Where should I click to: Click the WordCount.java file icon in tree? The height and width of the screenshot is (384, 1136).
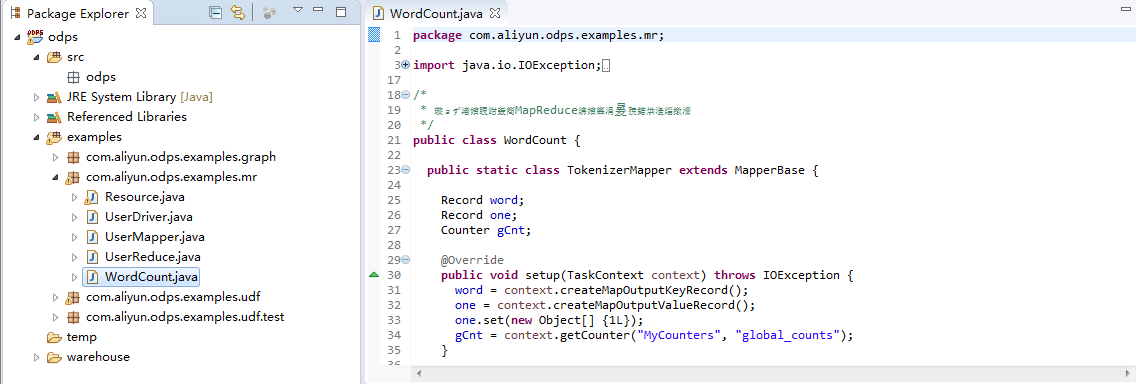tap(92, 277)
